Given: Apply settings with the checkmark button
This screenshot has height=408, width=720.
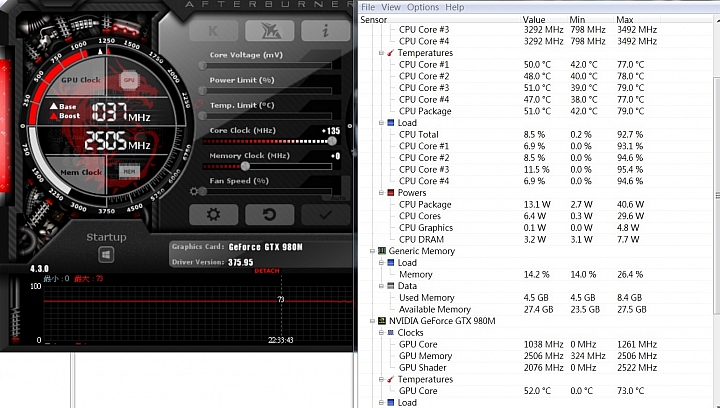Looking at the screenshot, I should click(326, 214).
